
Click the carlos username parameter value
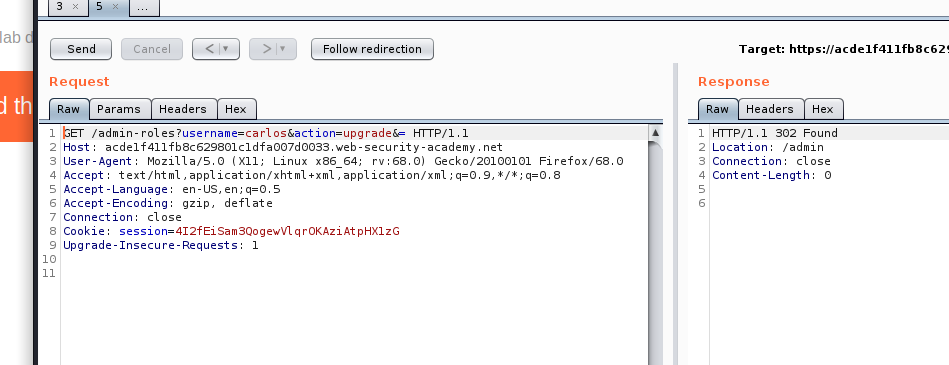(x=266, y=133)
